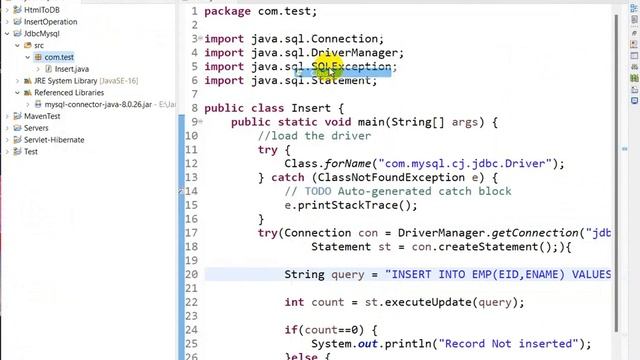Viewport: 640px width, 360px height.
Task: Click the InsertOperation project icon
Action: tap(17, 22)
